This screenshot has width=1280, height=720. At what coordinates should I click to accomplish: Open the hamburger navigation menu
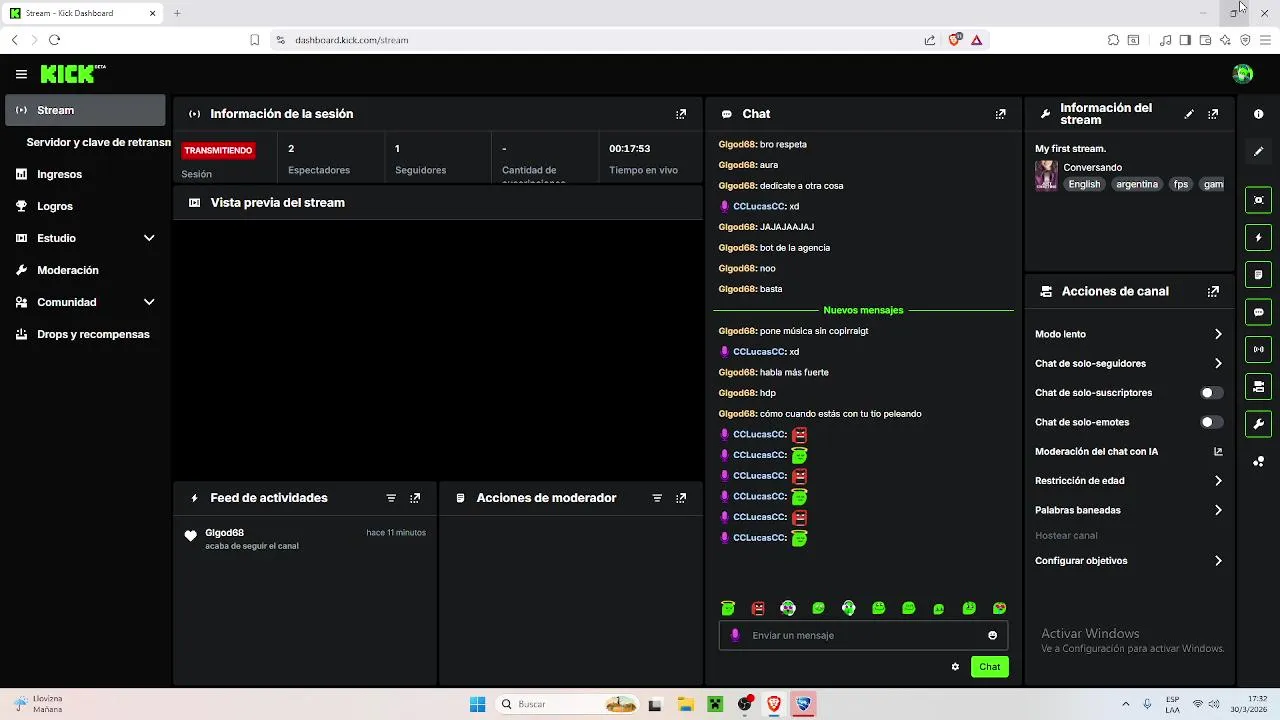pos(21,74)
